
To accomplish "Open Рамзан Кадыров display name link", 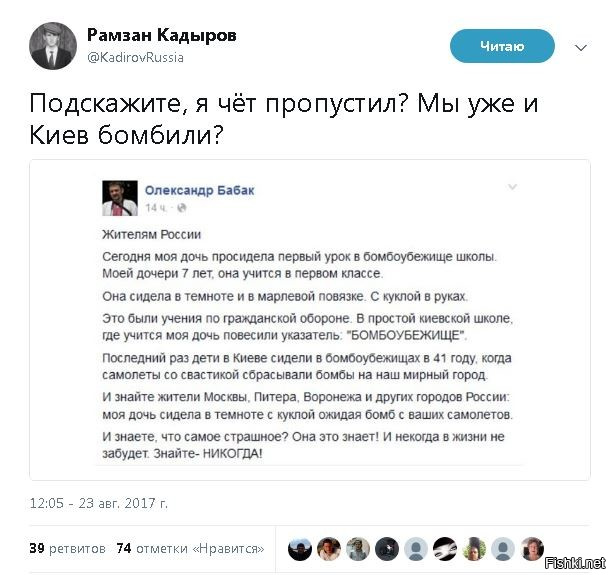I will [x=162, y=35].
